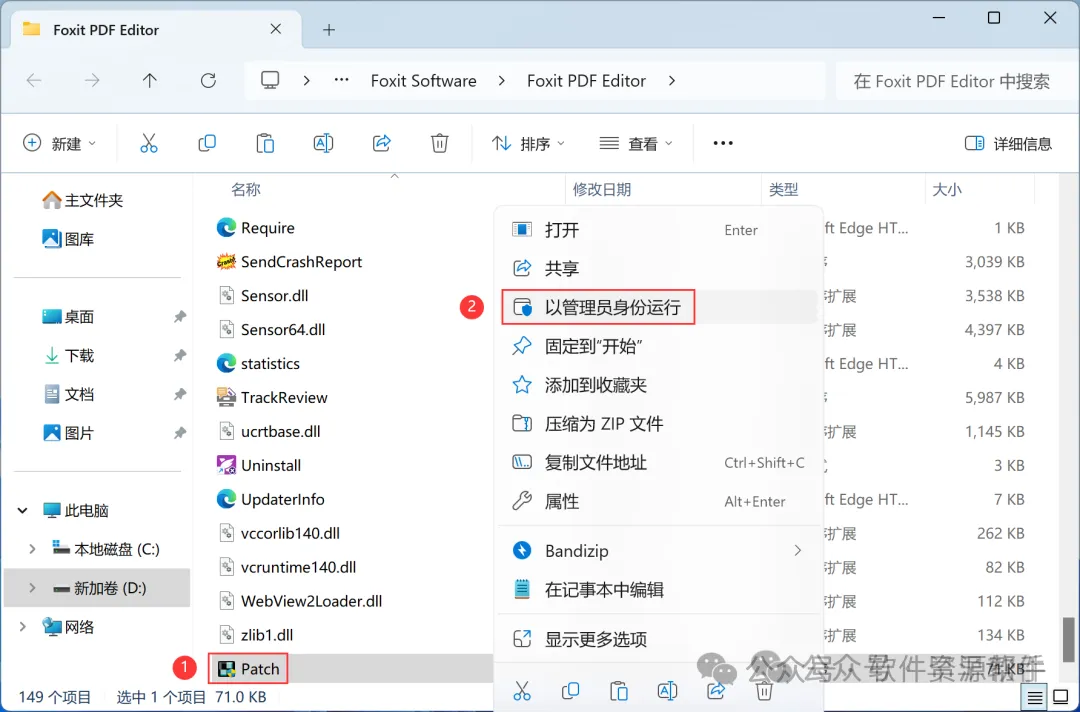The height and width of the screenshot is (712, 1080).
Task: Open the 新建 dropdown
Action: (59, 143)
